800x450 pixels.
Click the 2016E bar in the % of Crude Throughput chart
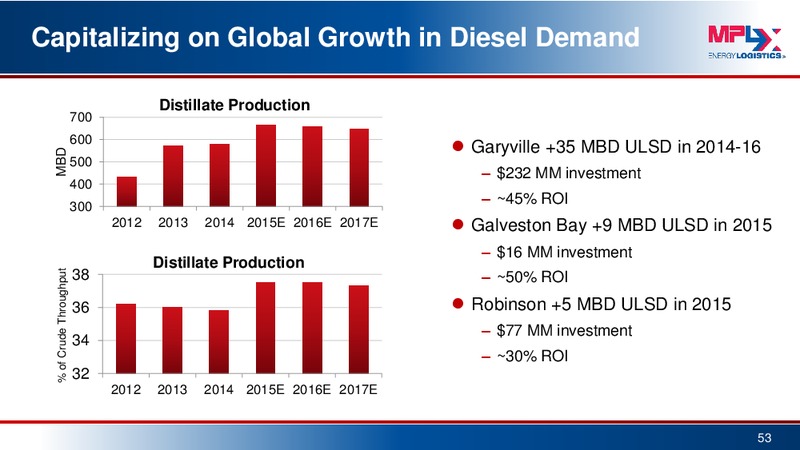pyautogui.click(x=312, y=328)
